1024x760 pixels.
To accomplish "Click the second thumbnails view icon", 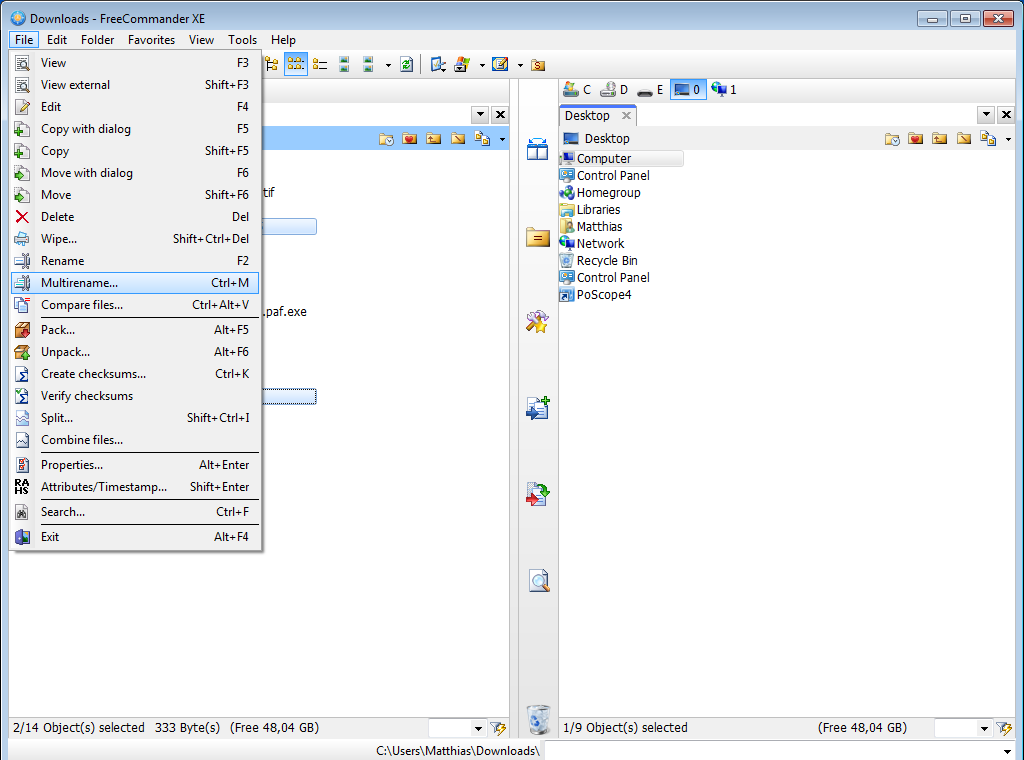I will click(x=368, y=65).
